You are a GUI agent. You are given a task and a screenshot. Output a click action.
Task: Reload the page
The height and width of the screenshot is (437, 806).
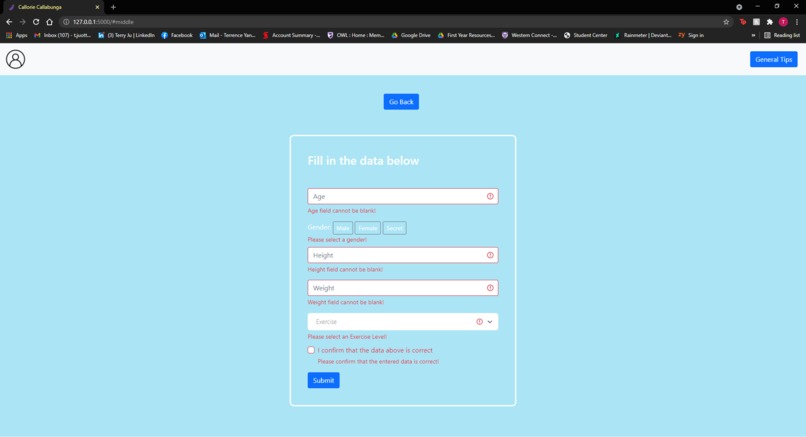pyautogui.click(x=36, y=22)
